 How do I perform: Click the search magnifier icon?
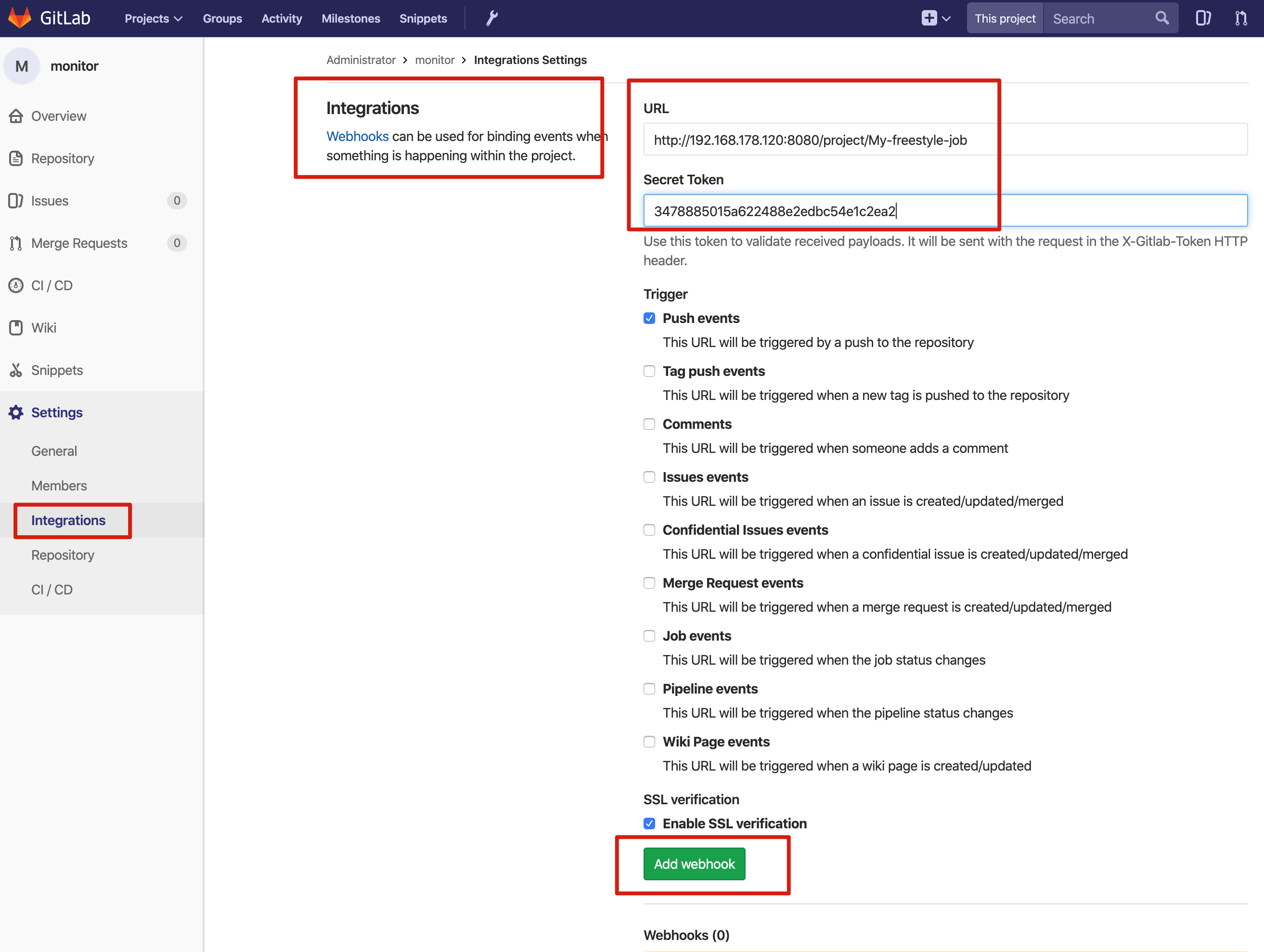click(1162, 18)
